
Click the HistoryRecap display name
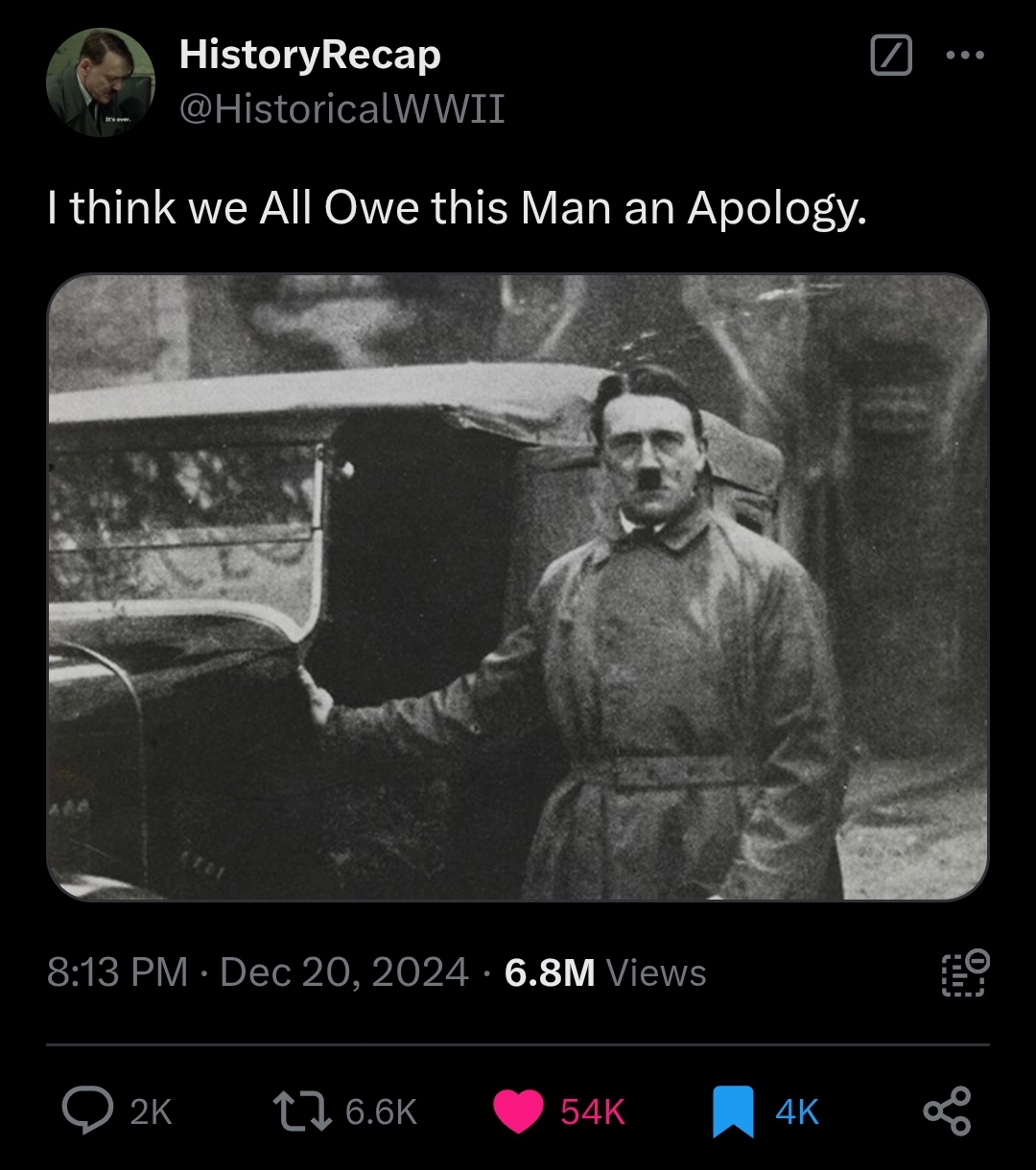(310, 55)
